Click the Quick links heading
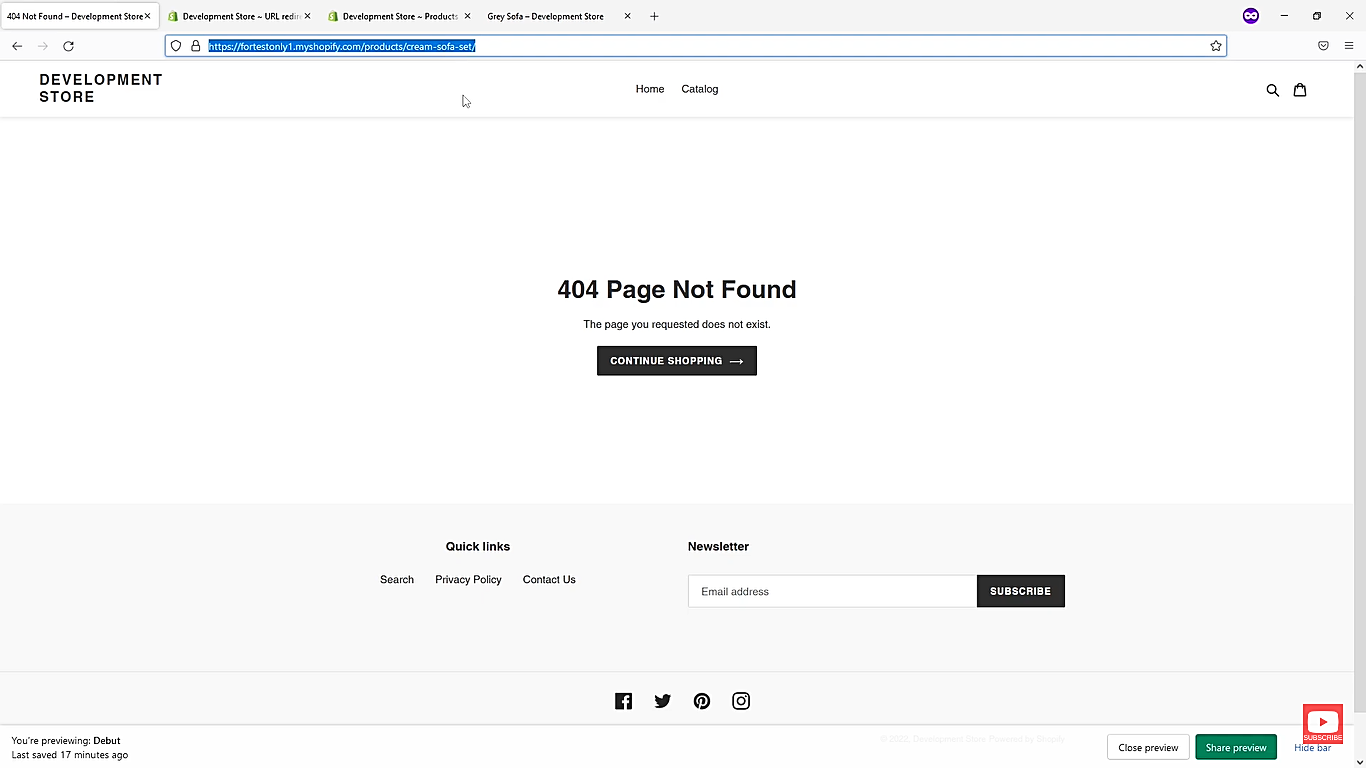 click(x=478, y=547)
